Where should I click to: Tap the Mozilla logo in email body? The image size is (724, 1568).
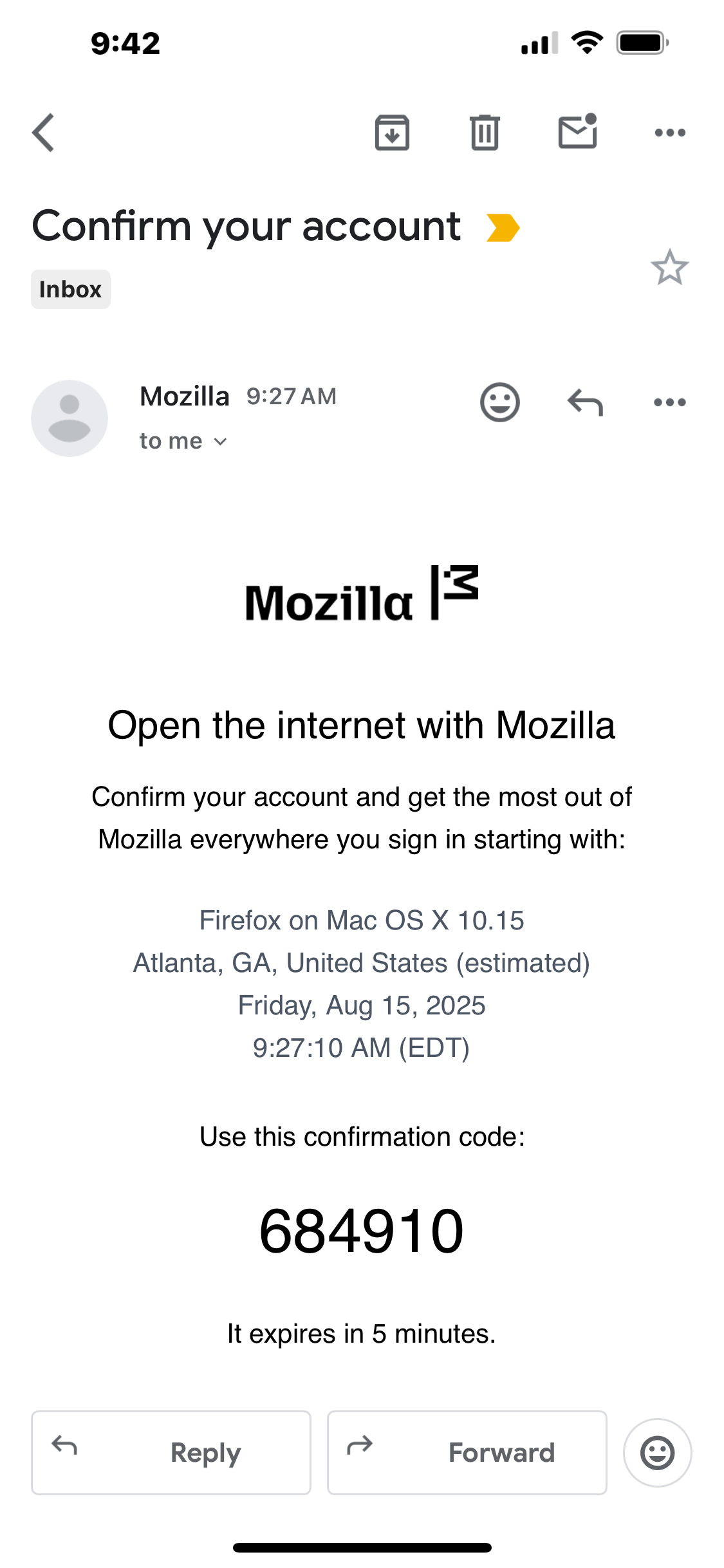tap(362, 594)
